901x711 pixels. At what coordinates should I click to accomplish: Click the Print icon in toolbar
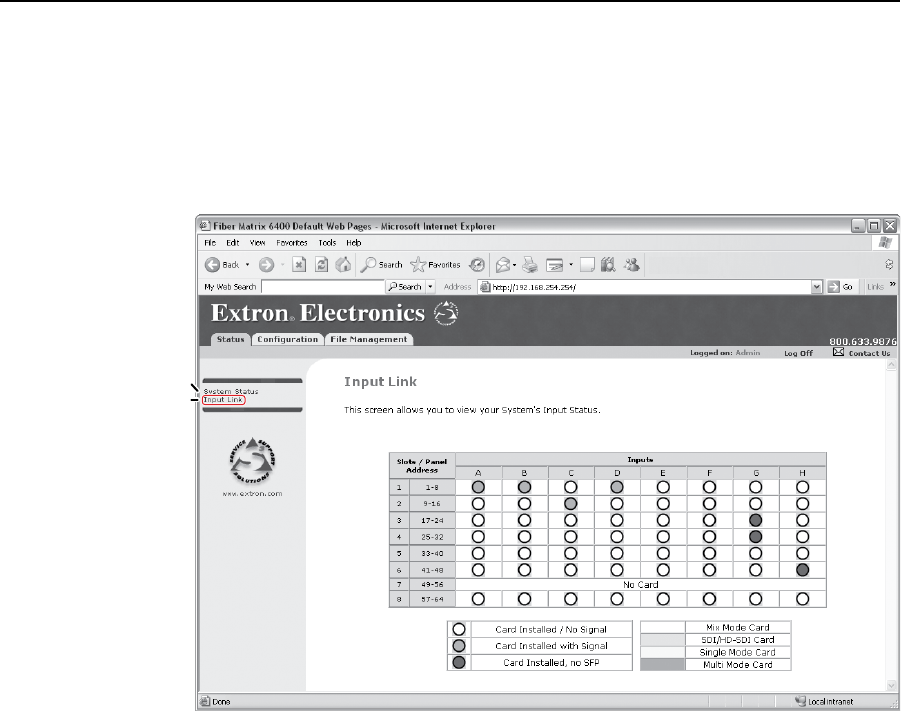530,265
